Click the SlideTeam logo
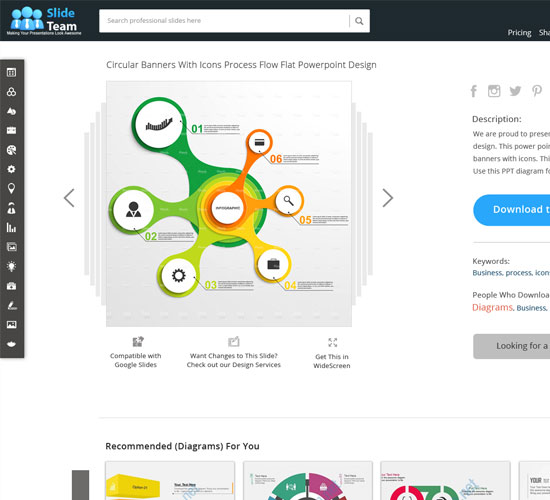The height and width of the screenshot is (500, 550). 44,21
